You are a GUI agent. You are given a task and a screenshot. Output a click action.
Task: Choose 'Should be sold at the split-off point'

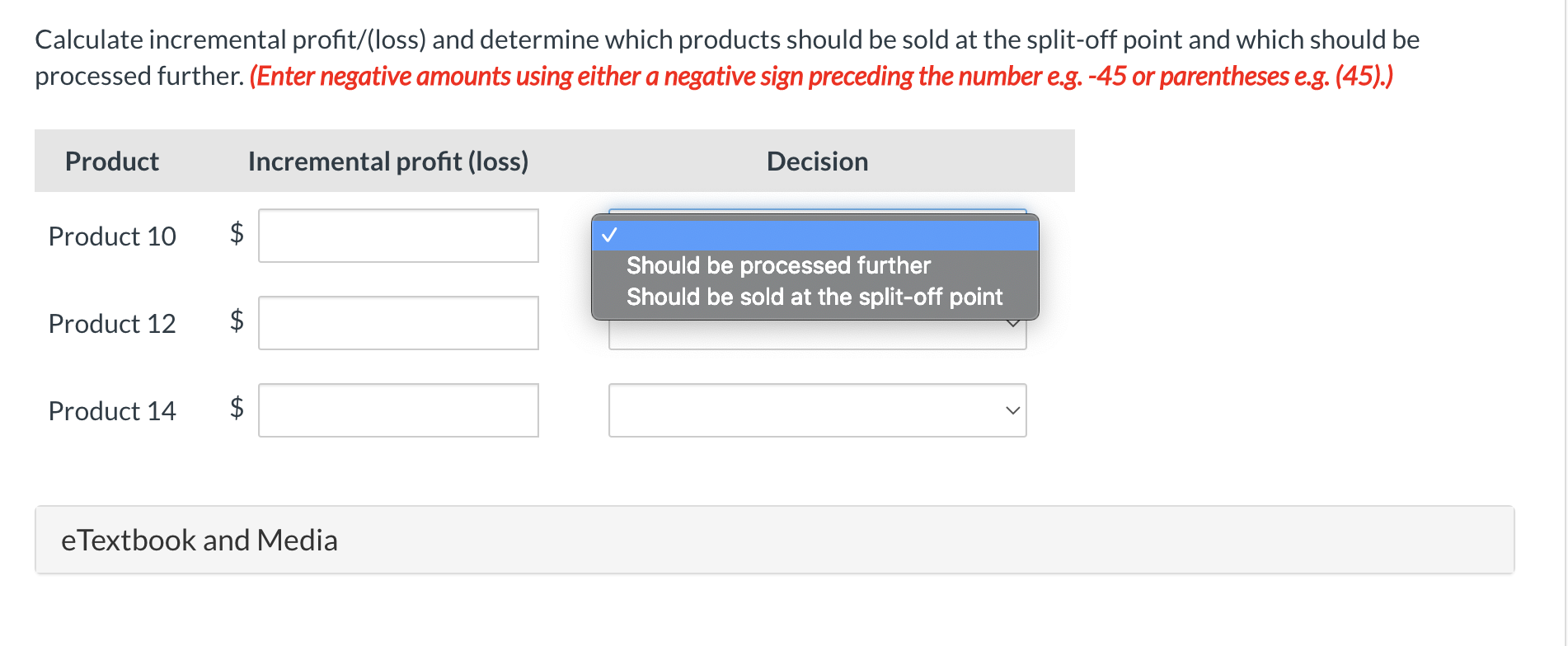tap(814, 297)
